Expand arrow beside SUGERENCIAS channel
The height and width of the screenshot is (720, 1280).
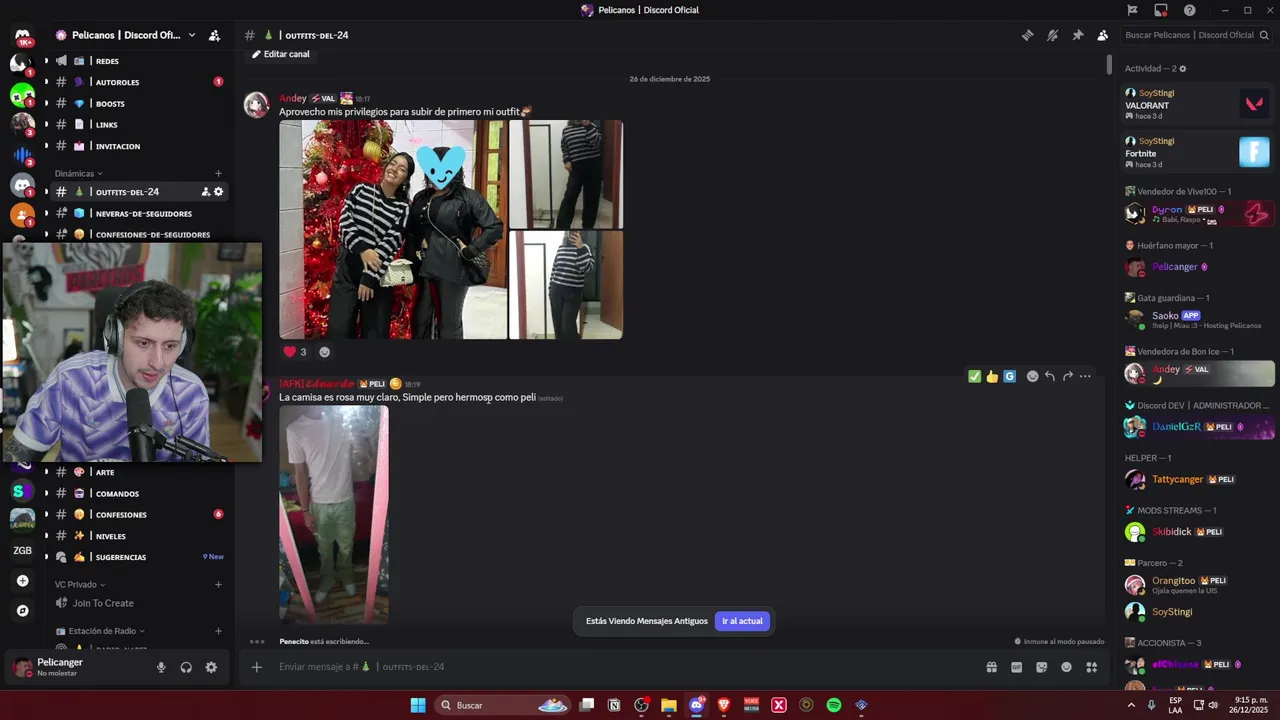[x=46, y=557]
